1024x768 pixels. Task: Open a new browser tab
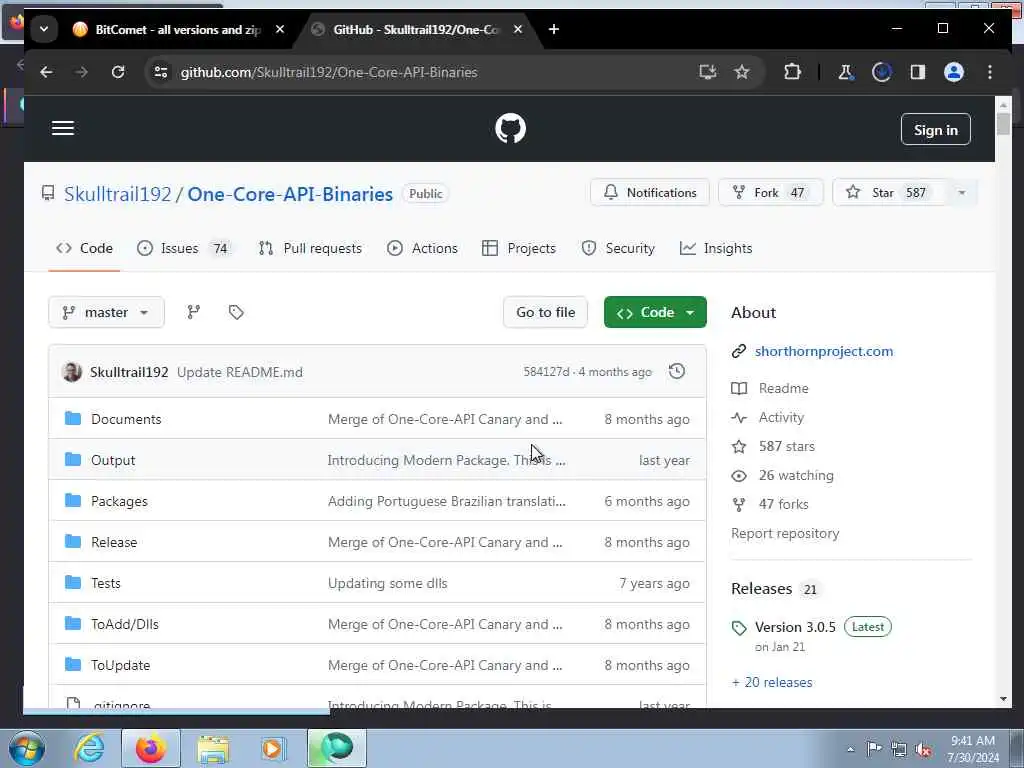[x=553, y=29]
